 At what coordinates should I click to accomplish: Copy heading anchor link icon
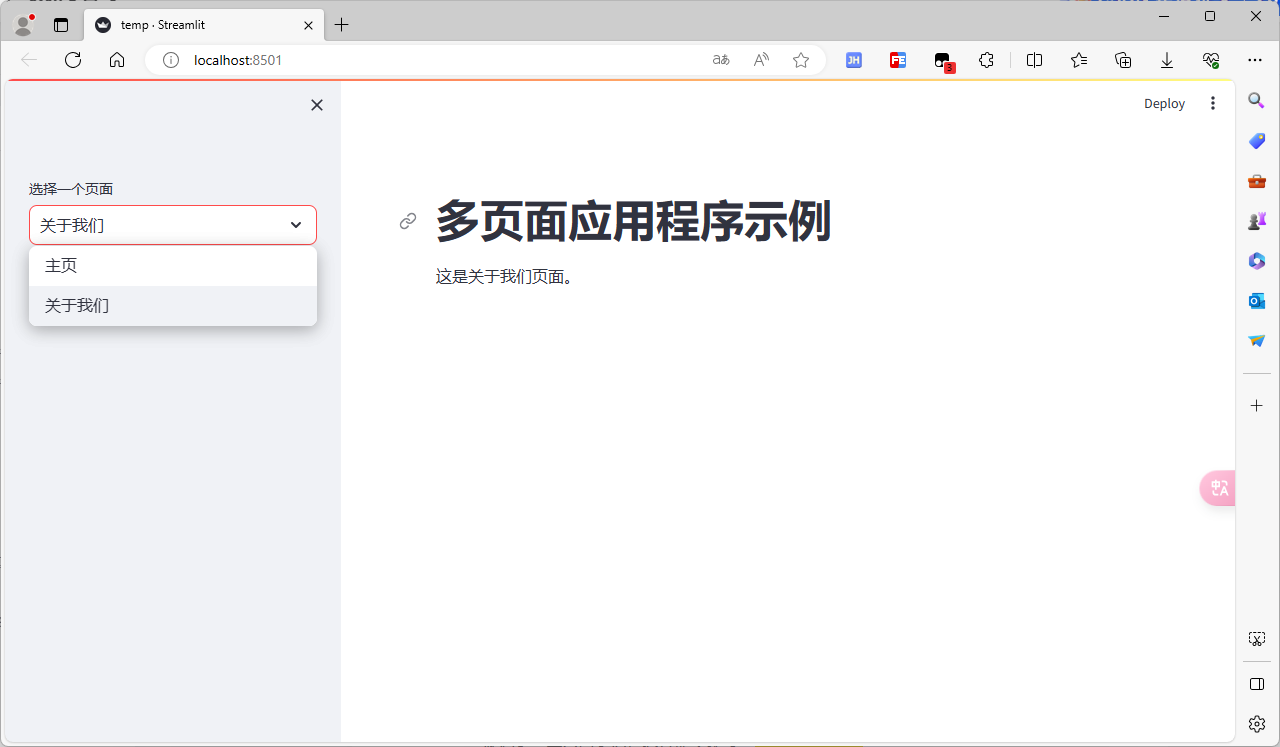(408, 221)
